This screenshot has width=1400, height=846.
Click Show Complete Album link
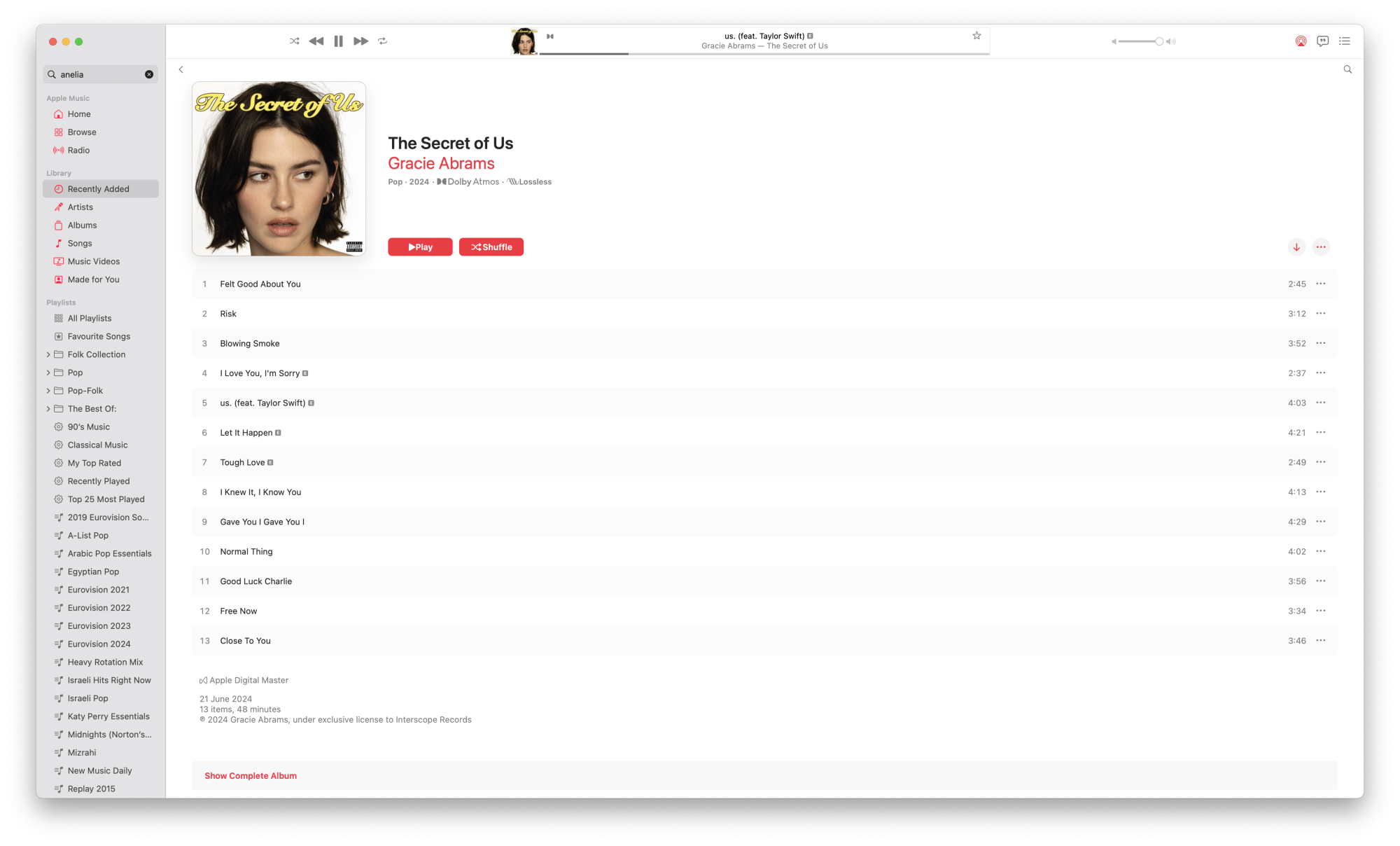click(251, 776)
